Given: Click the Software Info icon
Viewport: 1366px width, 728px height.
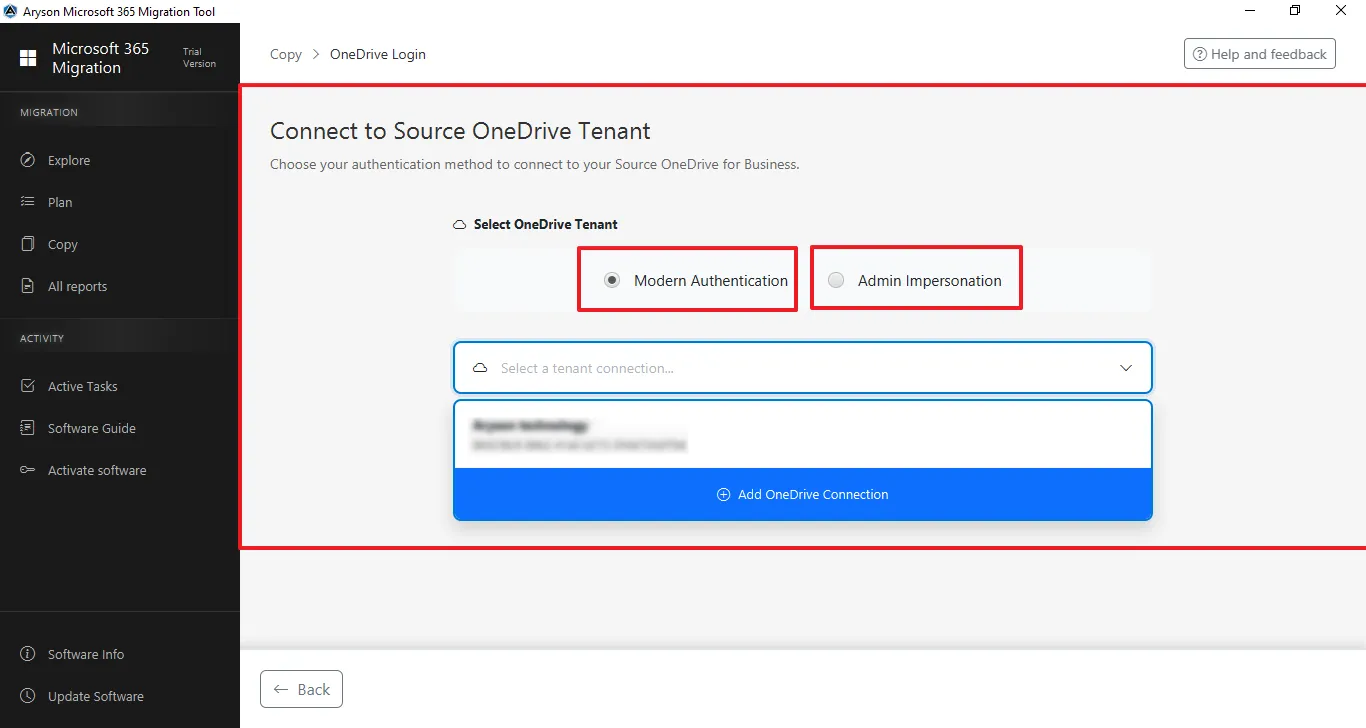Looking at the screenshot, I should click(28, 654).
